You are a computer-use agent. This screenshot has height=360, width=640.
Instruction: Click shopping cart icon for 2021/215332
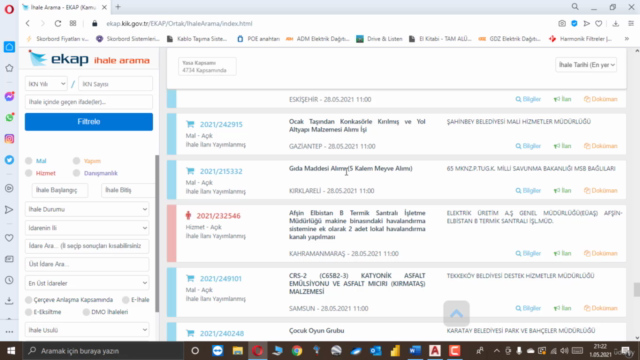(190, 171)
